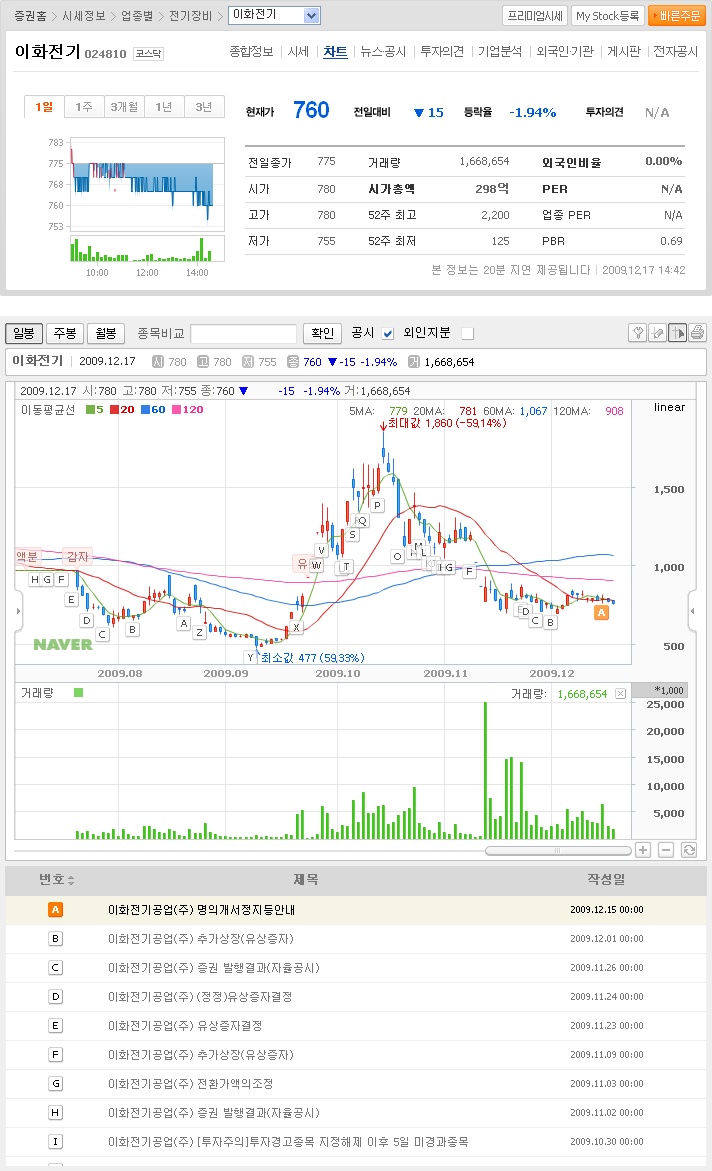Select the pencil drawing tool icon
Viewport: 712px width, 1171px height.
click(657, 333)
